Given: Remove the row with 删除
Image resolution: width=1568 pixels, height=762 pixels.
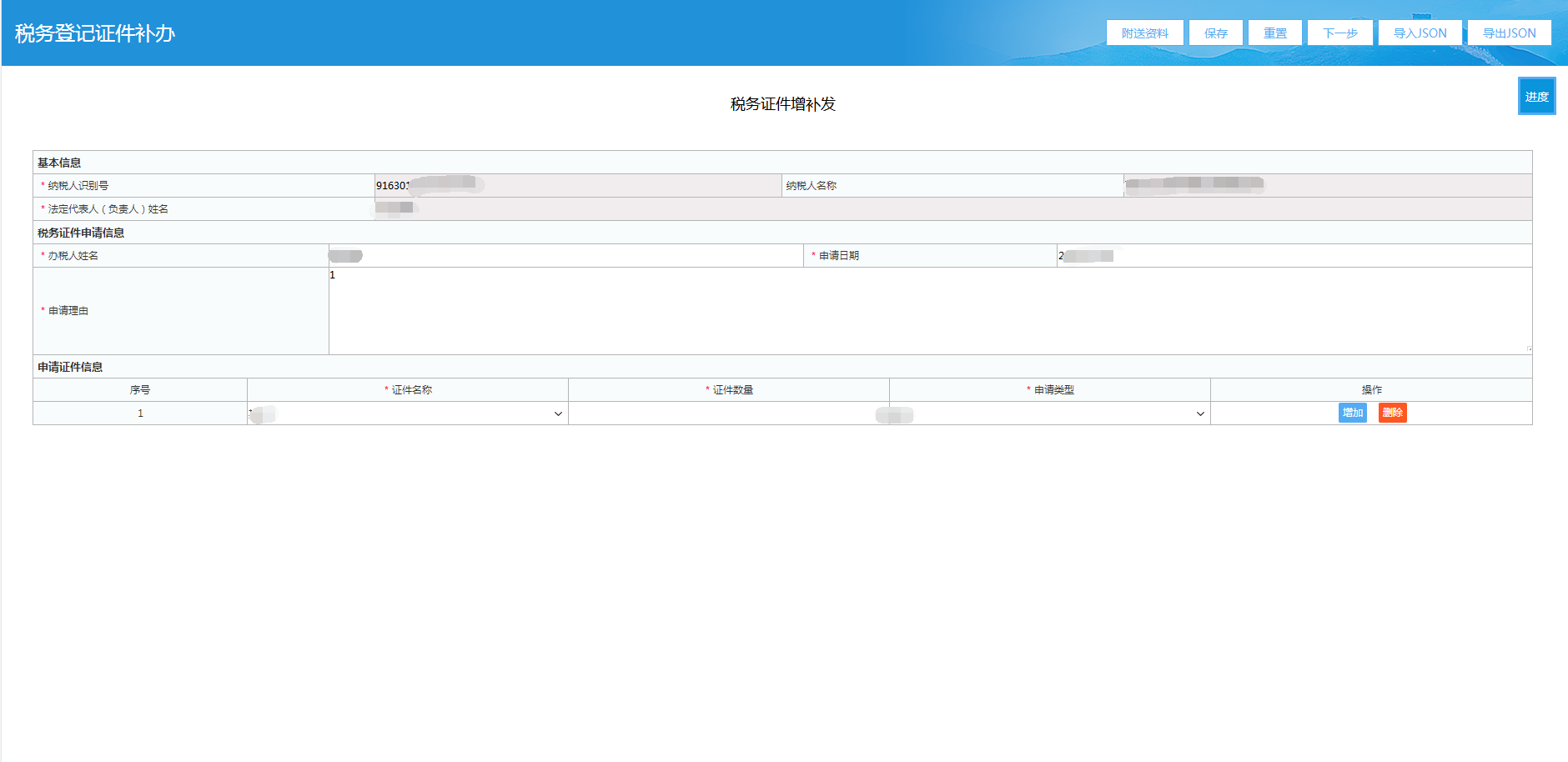Looking at the screenshot, I should click(1392, 413).
